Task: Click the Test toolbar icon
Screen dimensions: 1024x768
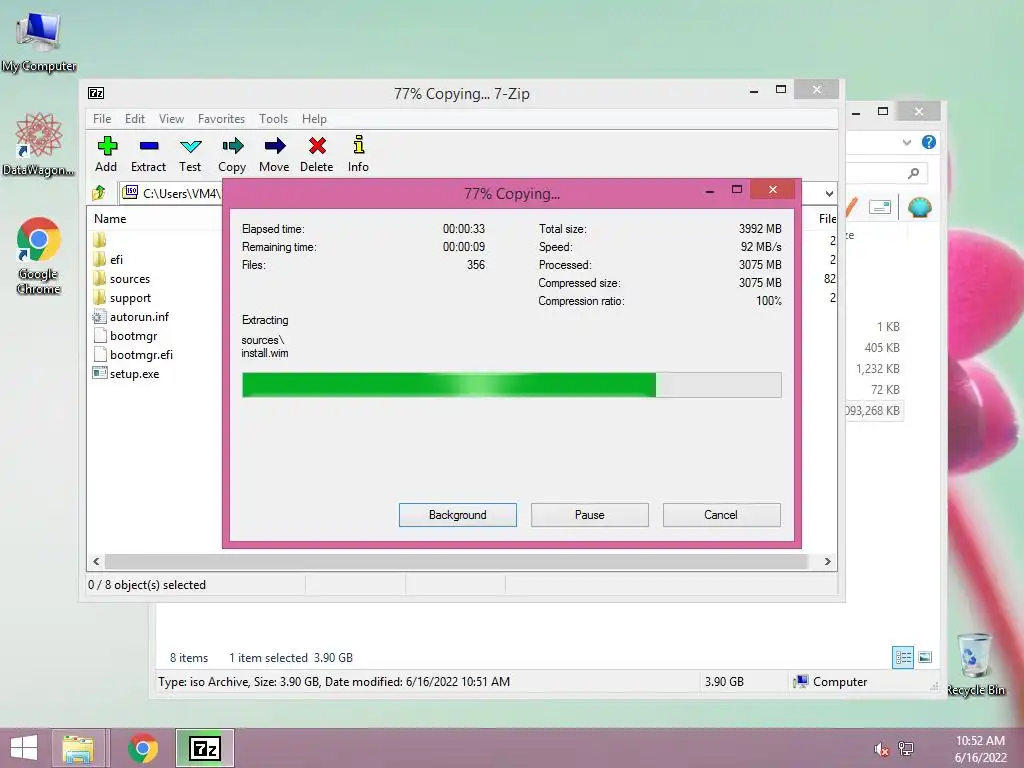Action: click(190, 154)
